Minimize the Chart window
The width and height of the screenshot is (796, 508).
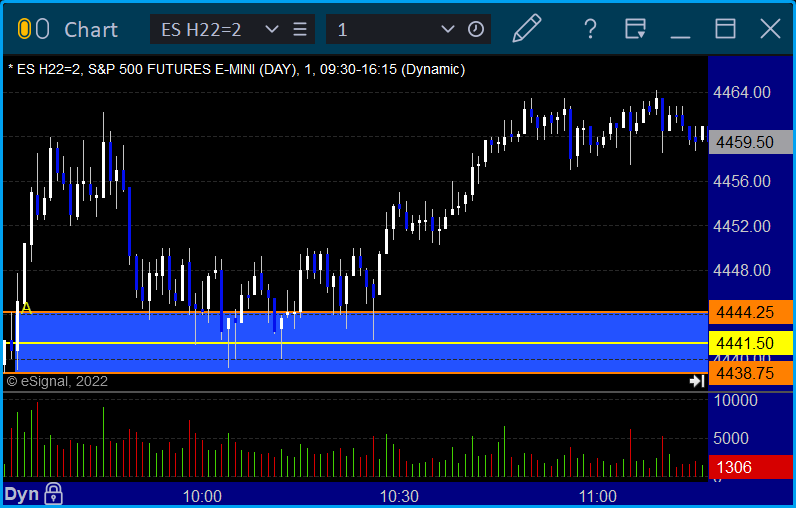[x=680, y=37]
